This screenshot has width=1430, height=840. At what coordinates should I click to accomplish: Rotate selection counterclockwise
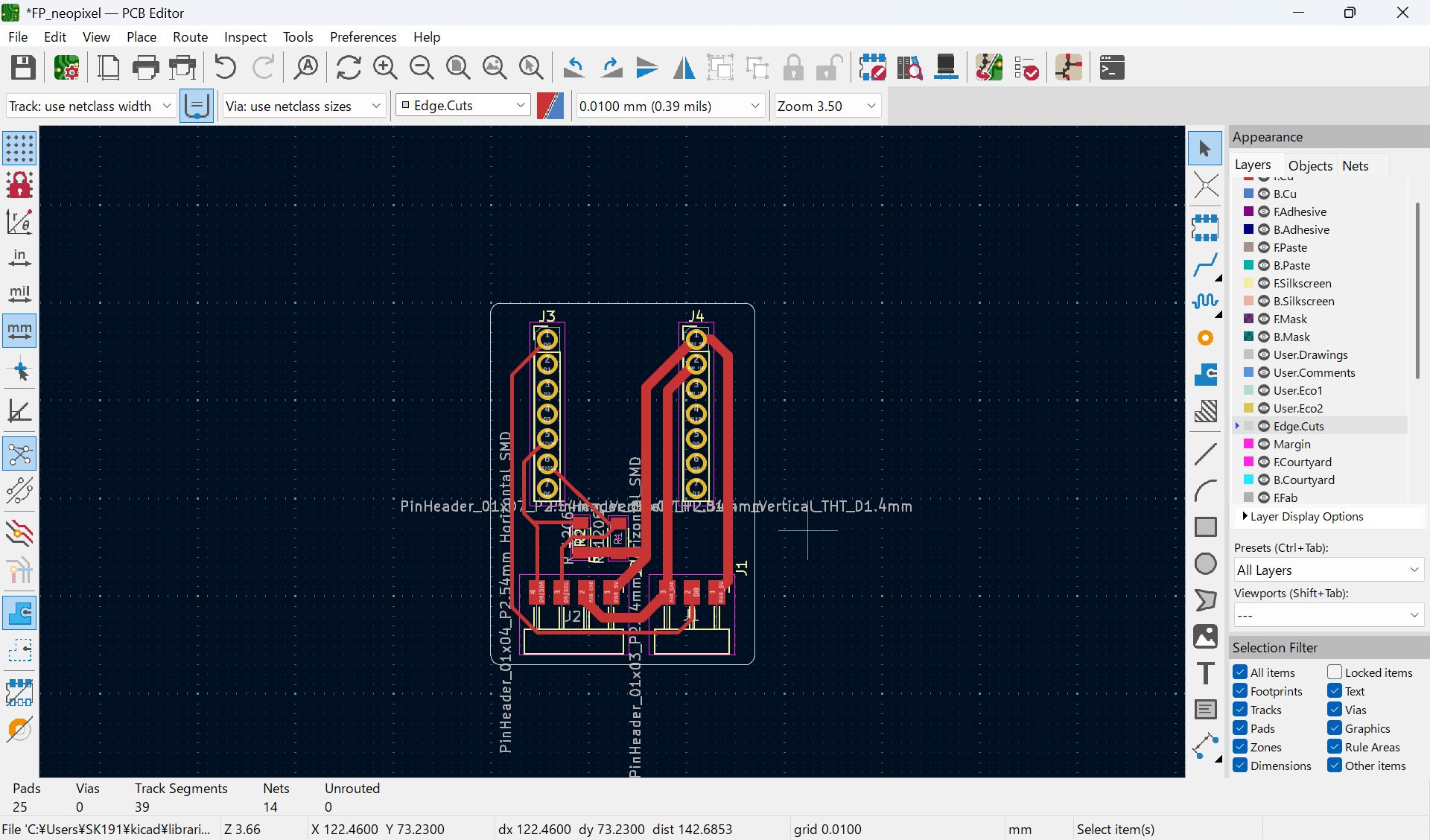pos(574,68)
